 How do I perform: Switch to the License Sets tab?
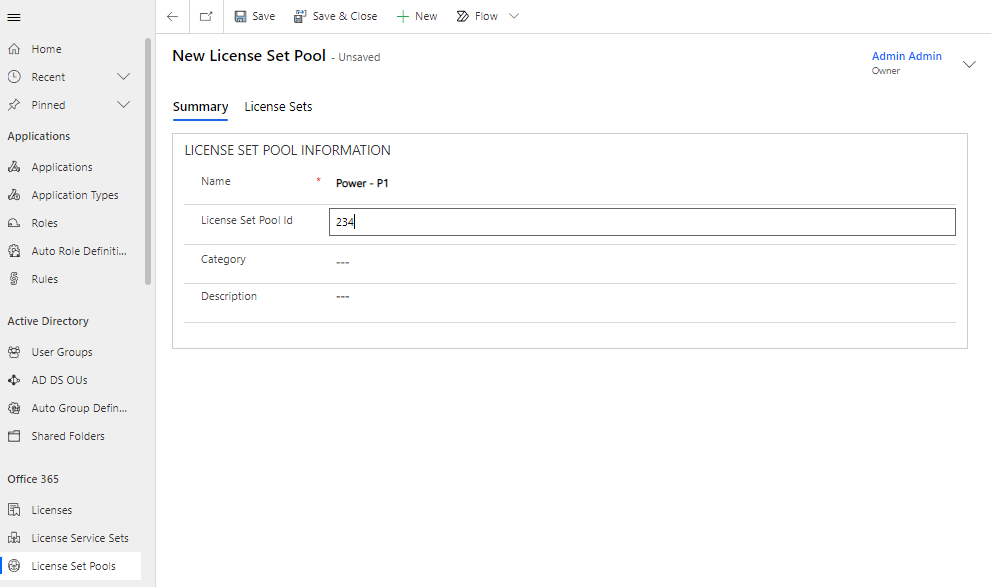(278, 107)
